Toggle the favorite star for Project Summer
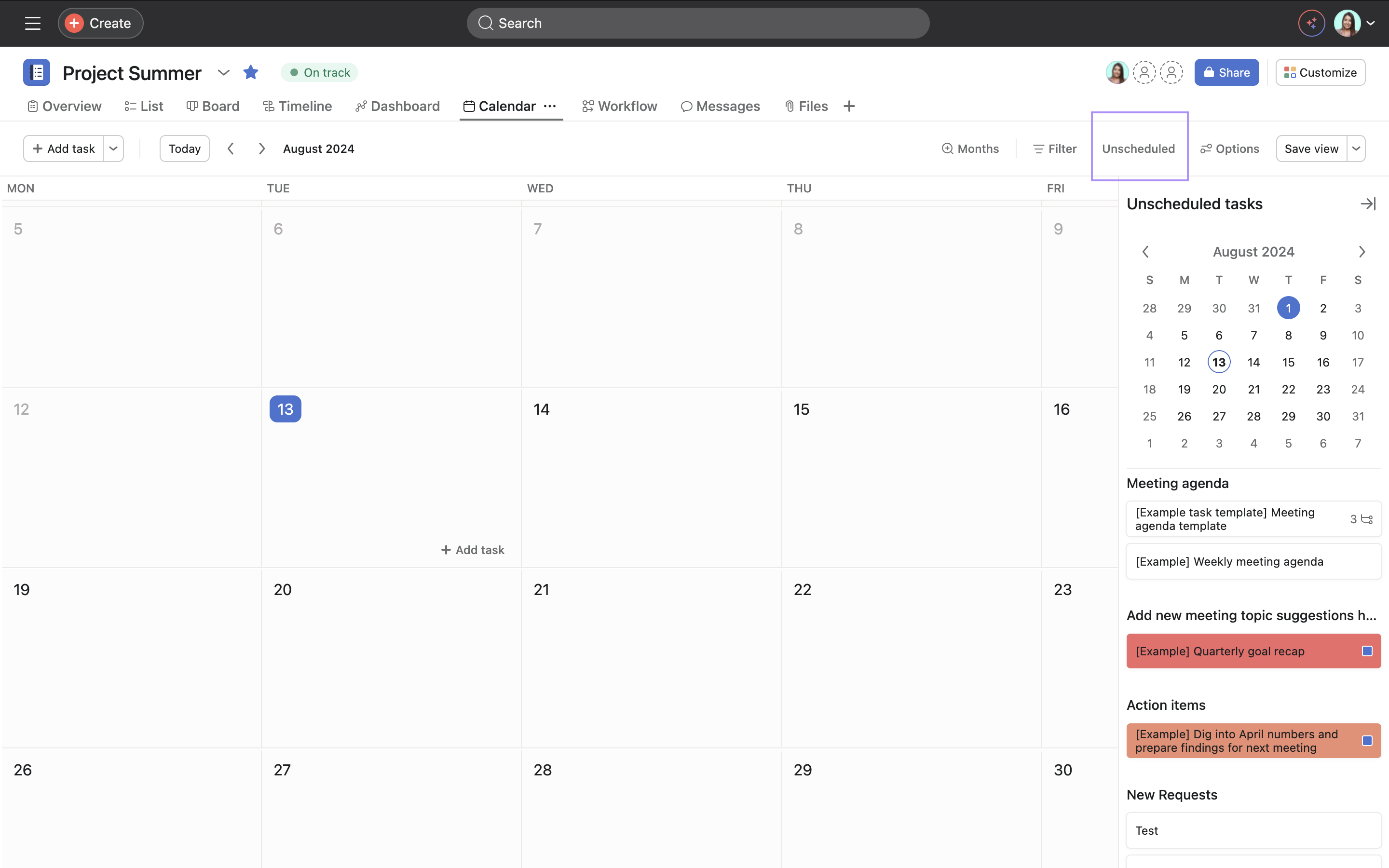1389x868 pixels. click(x=251, y=72)
